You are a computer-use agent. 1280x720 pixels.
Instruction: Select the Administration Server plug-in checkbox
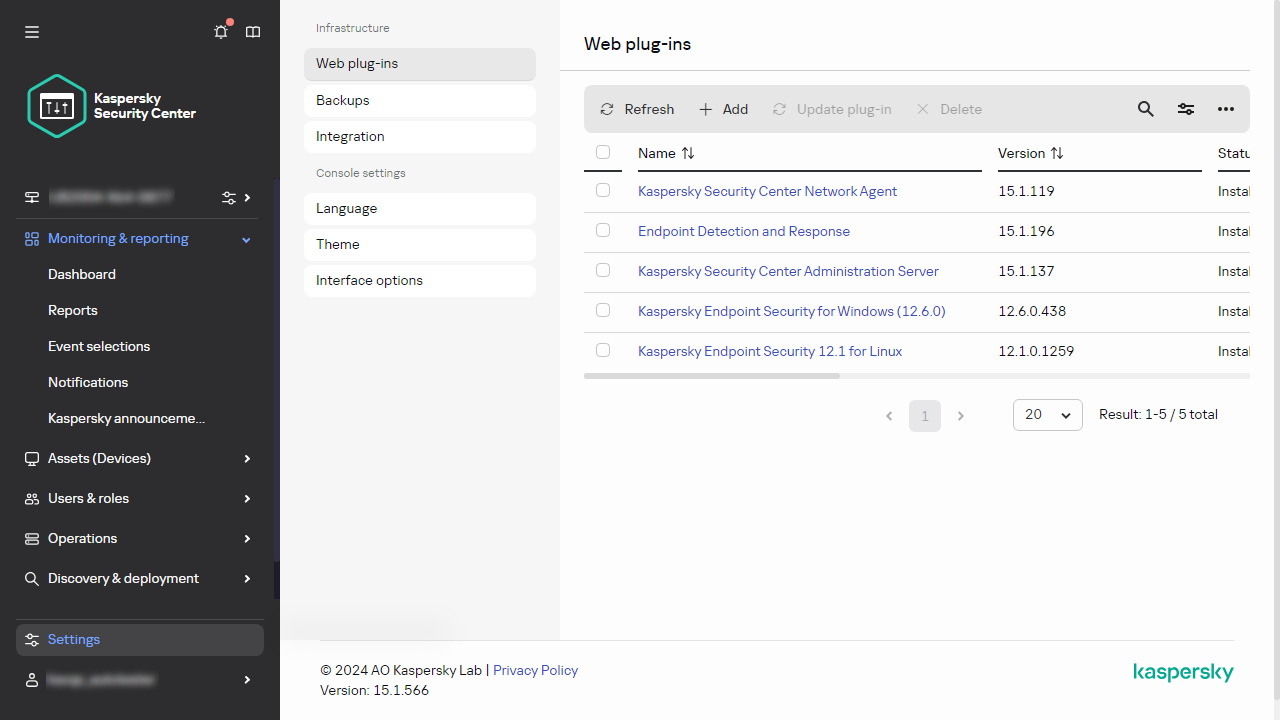click(x=603, y=270)
